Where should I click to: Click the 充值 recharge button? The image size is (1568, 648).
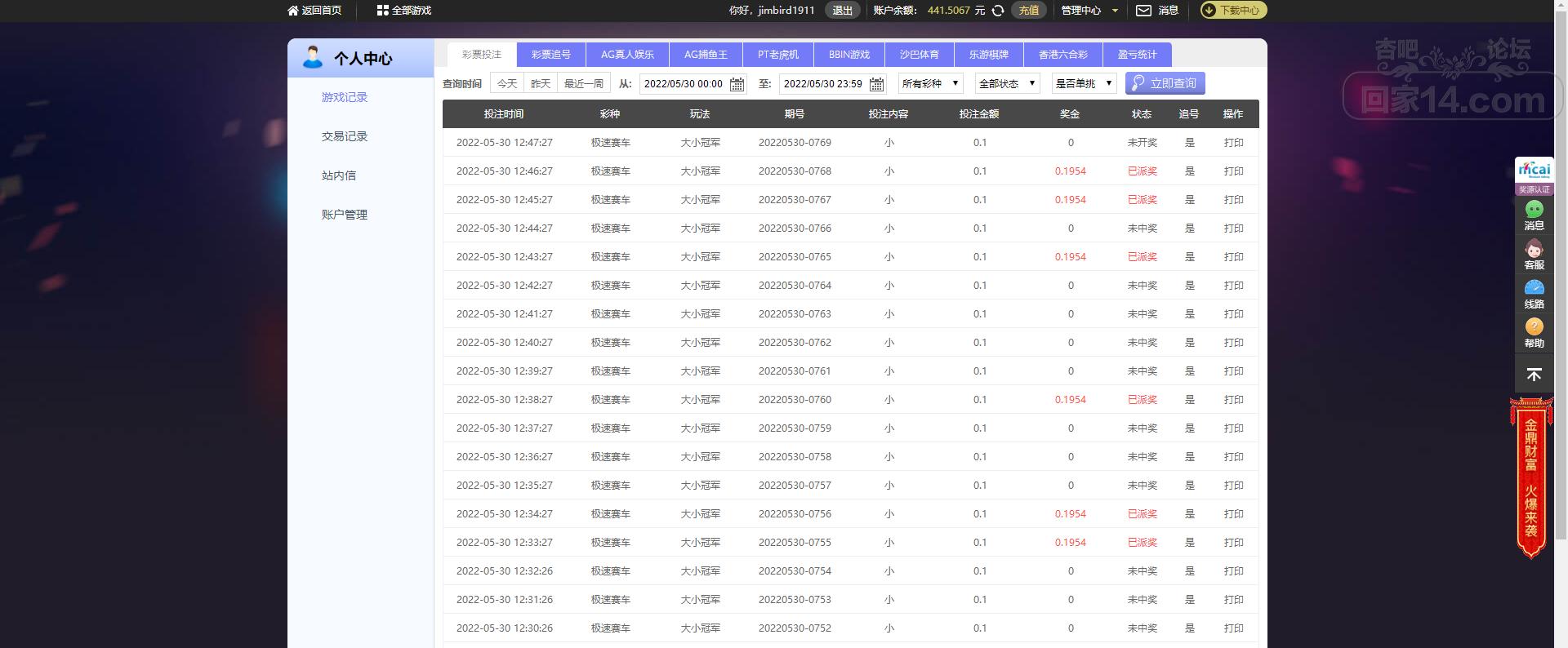pyautogui.click(x=1028, y=11)
